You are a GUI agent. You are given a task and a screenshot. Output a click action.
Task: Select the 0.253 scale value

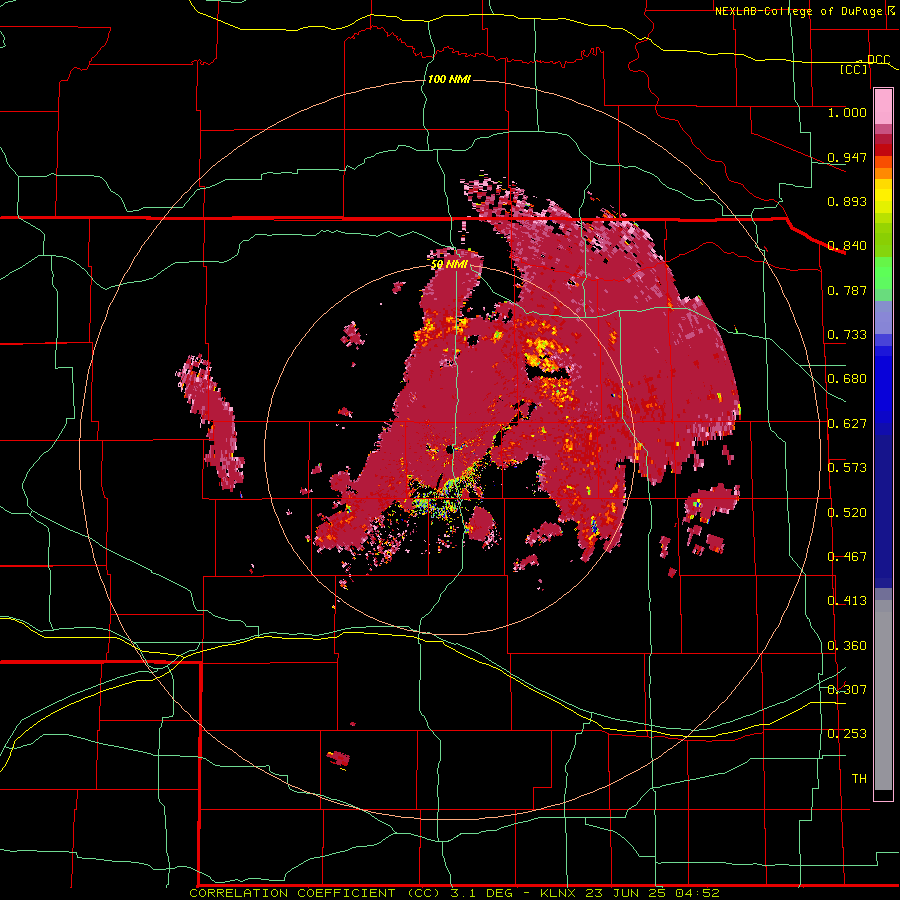[847, 734]
